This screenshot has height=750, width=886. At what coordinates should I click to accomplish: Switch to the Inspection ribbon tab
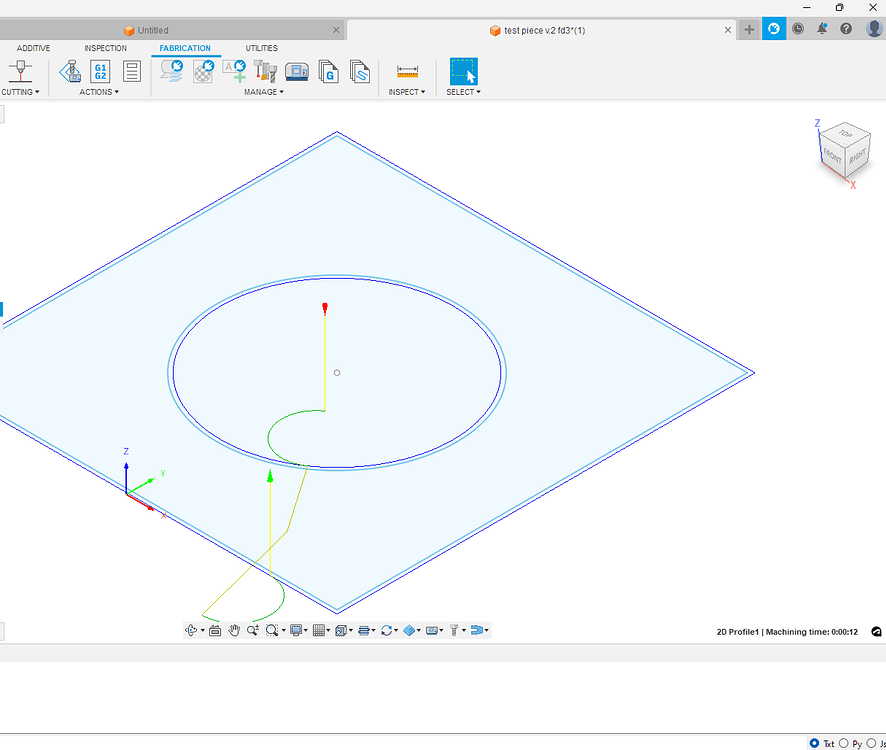click(x=104, y=47)
